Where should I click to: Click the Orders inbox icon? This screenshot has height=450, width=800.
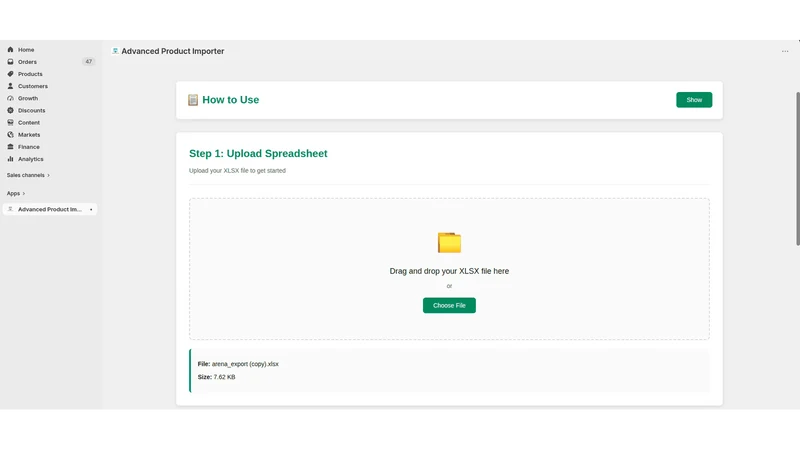click(x=10, y=62)
